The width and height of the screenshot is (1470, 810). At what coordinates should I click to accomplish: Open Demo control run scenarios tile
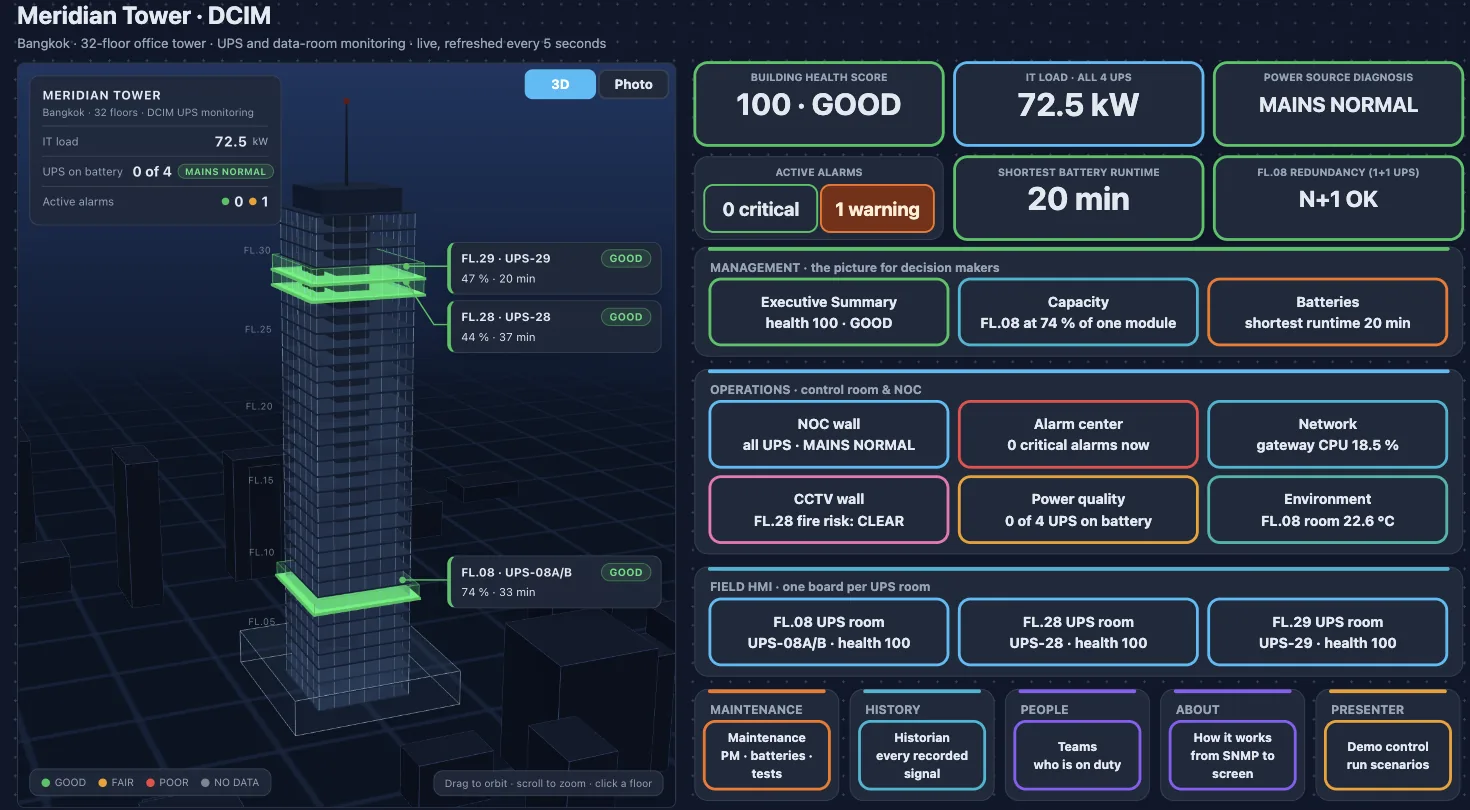click(1387, 756)
